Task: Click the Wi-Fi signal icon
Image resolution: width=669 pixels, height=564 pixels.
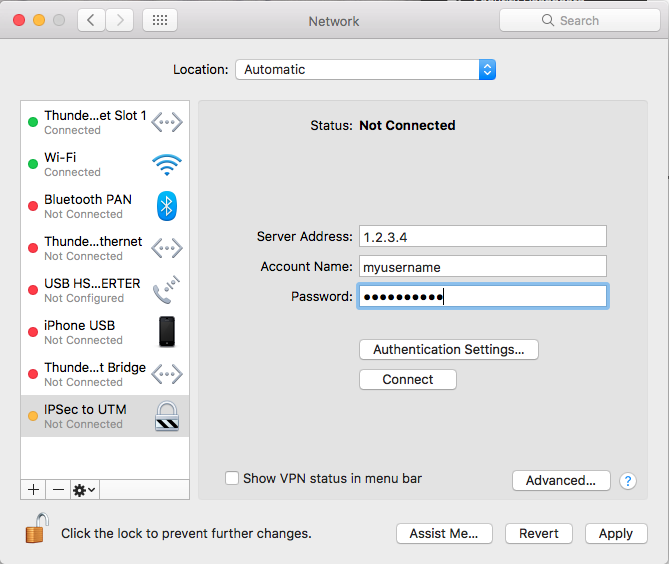Action: 167,164
